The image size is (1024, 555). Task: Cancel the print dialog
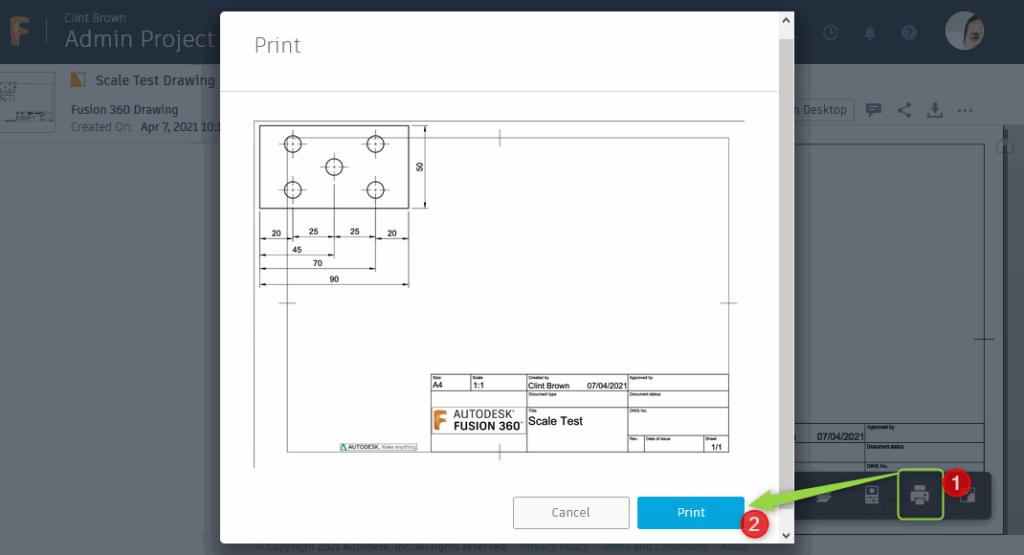click(x=570, y=512)
